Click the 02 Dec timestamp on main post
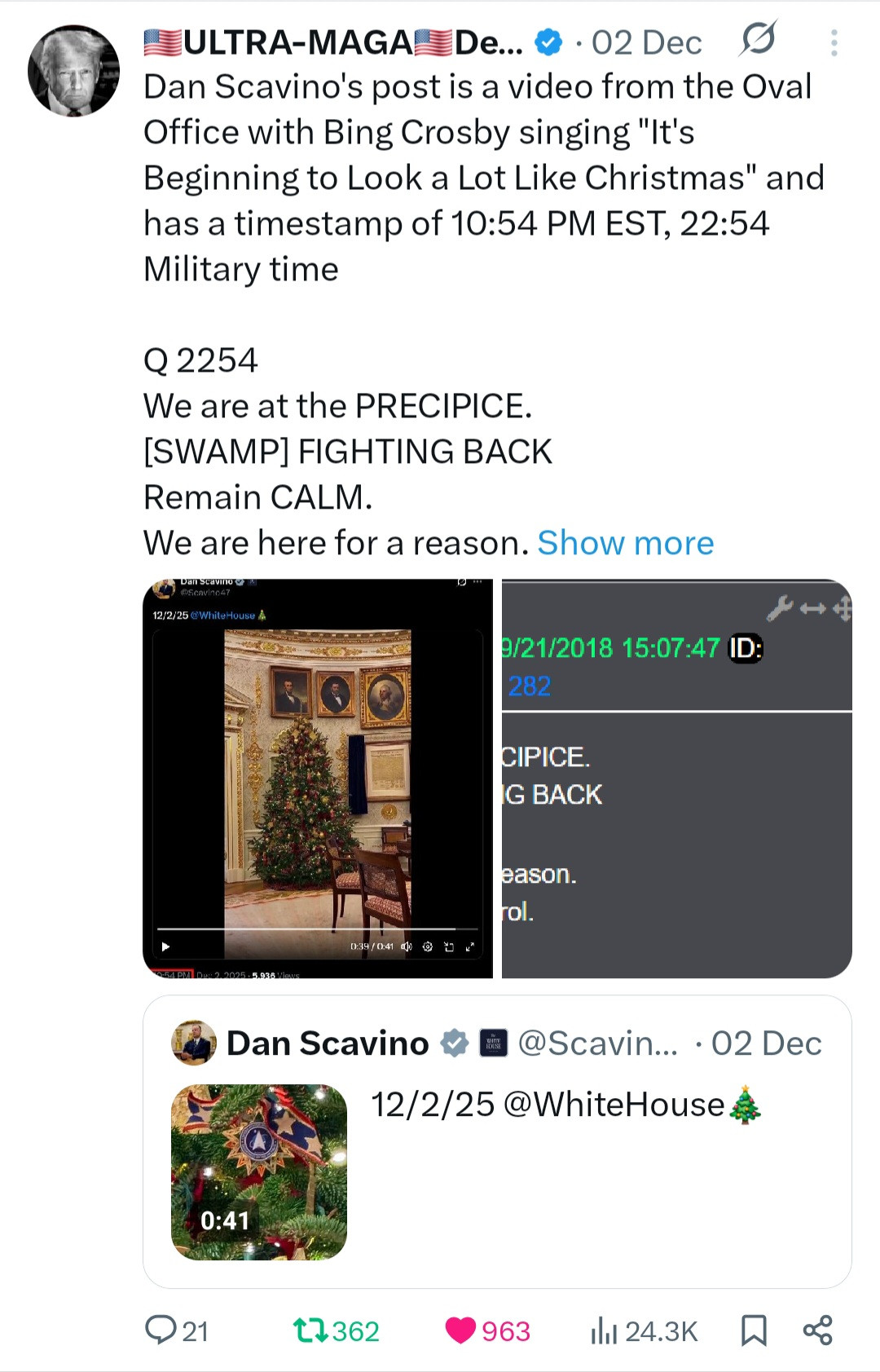880x1372 pixels. click(x=646, y=42)
